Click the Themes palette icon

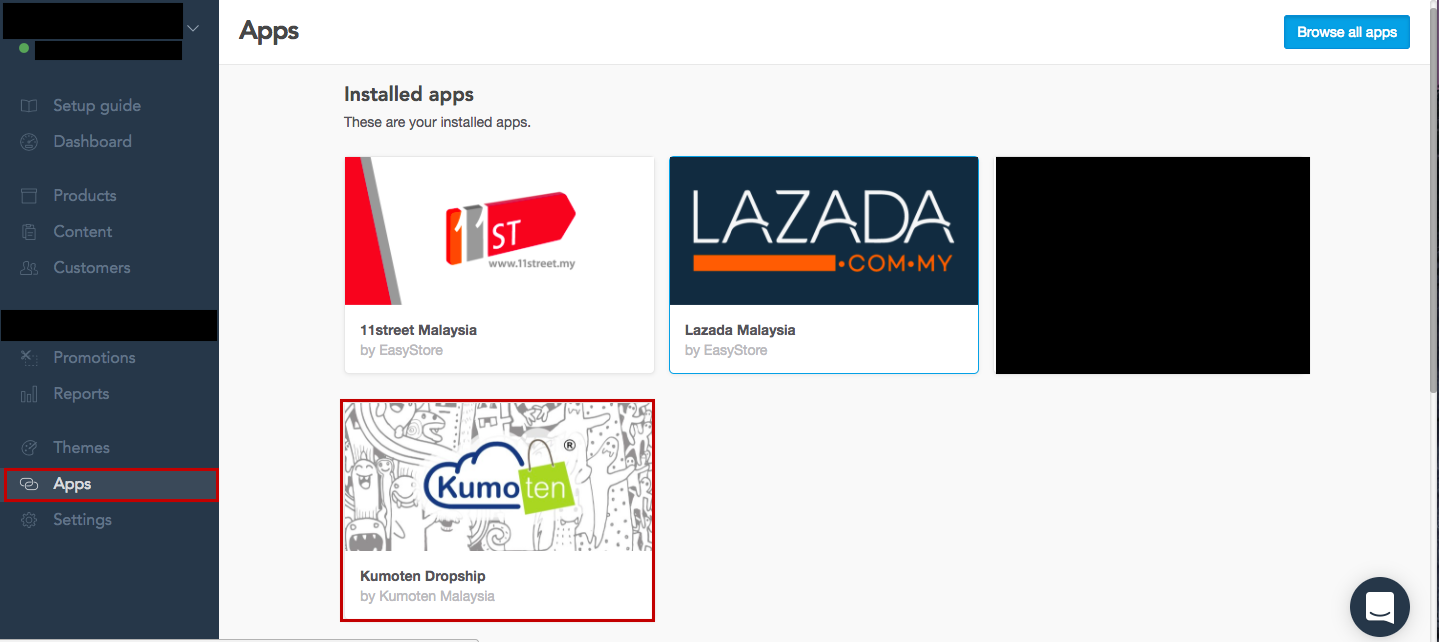(29, 448)
